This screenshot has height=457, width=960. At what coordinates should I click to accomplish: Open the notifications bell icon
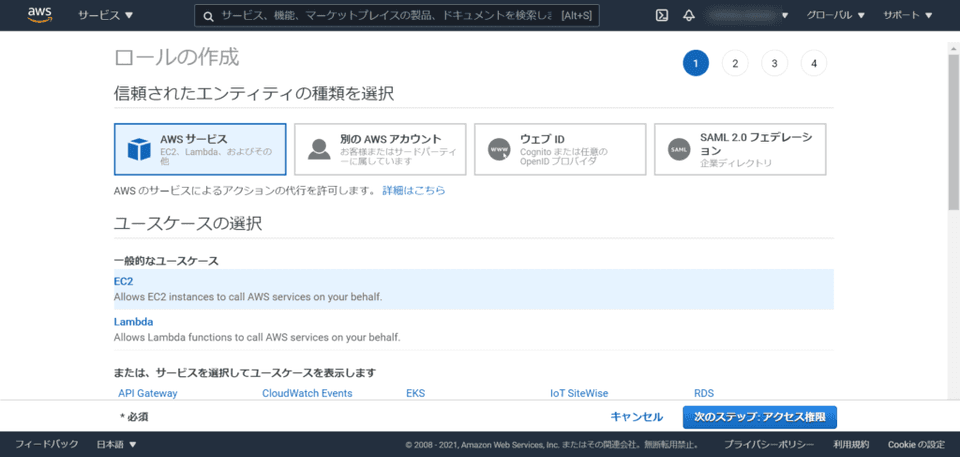coord(689,15)
